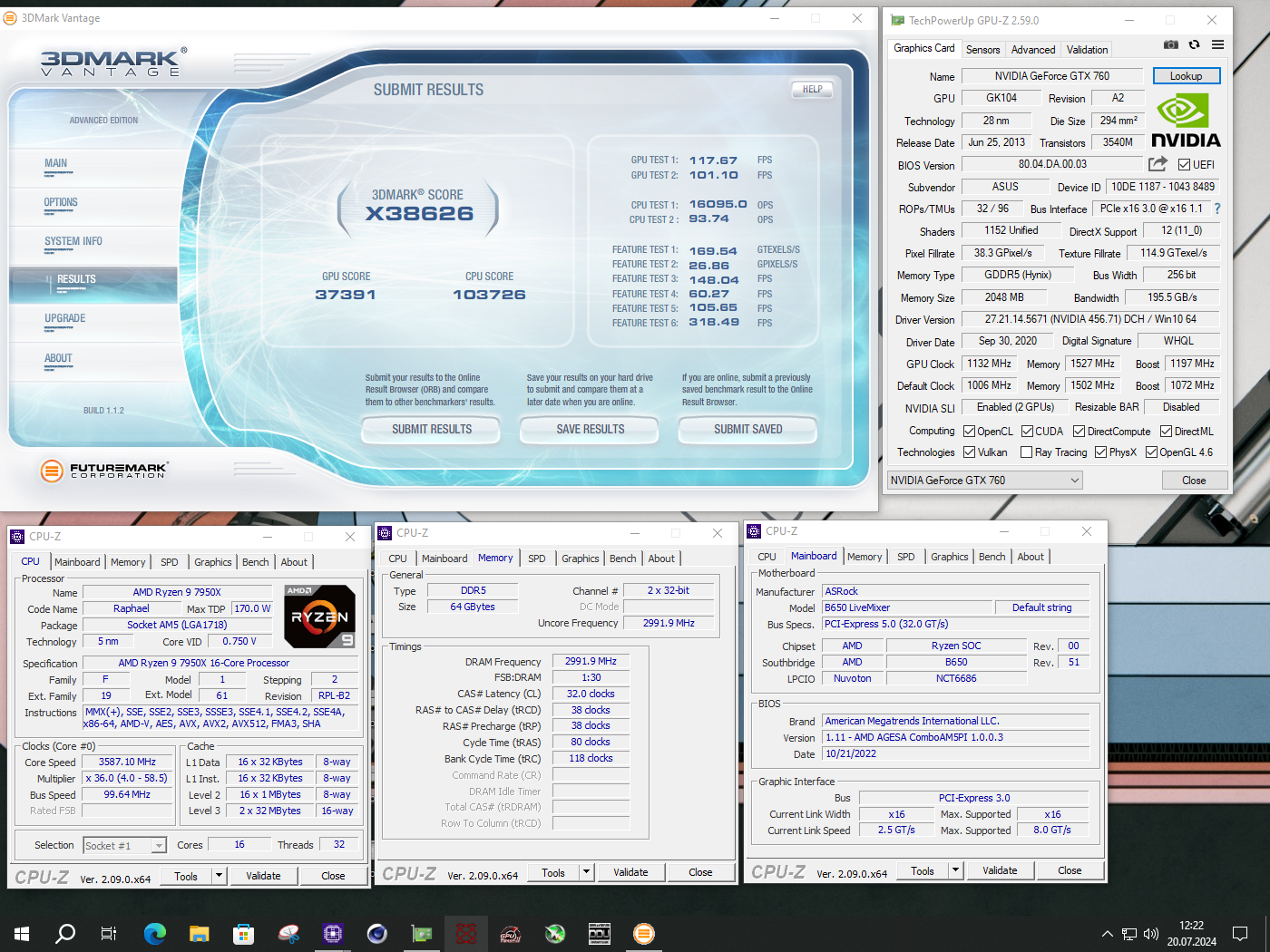Open the NVIDIA GeForce GTX 760 GPU dropdown

[985, 481]
